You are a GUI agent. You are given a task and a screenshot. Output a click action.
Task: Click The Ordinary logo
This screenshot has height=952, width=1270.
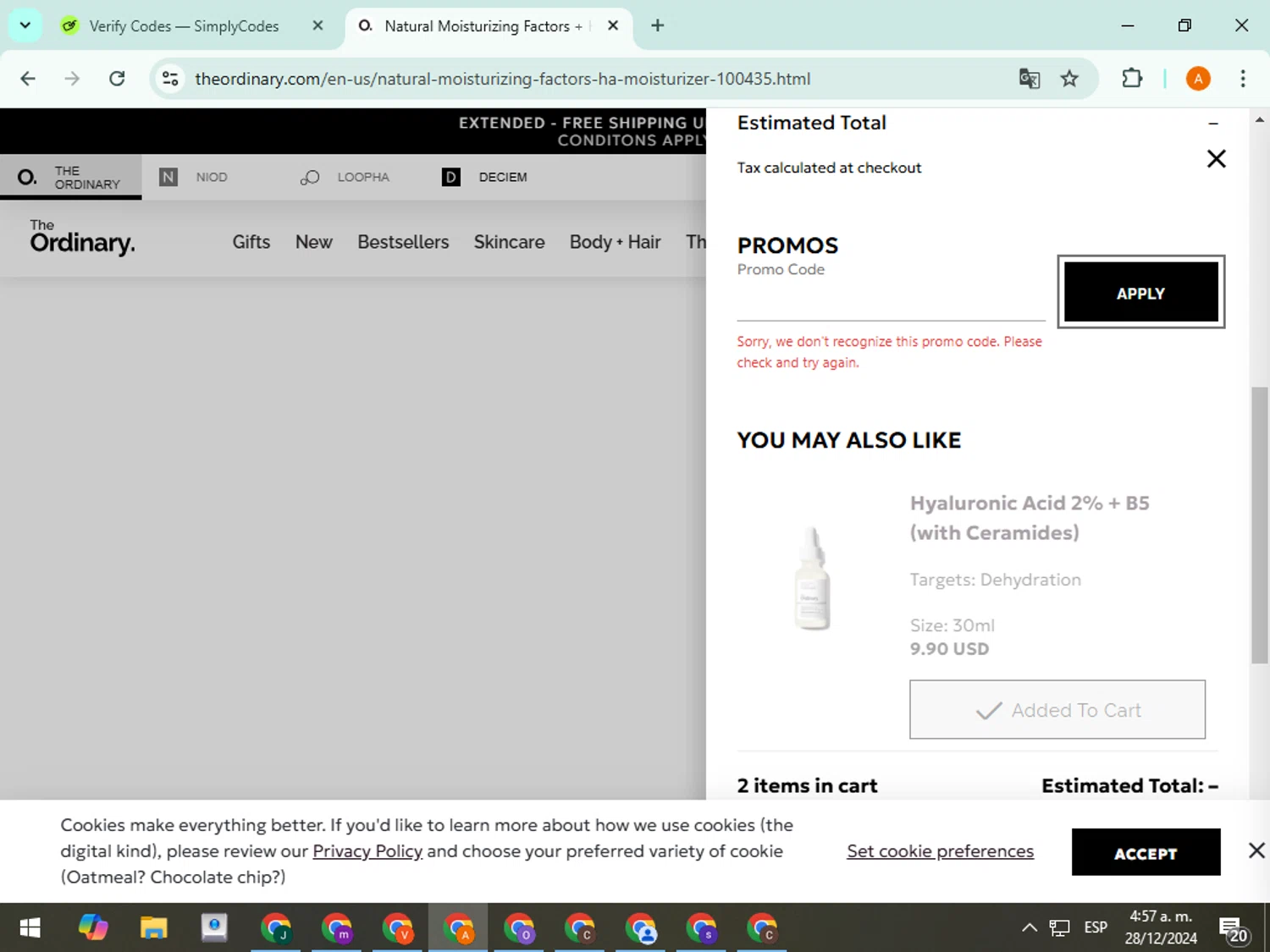[x=82, y=237]
